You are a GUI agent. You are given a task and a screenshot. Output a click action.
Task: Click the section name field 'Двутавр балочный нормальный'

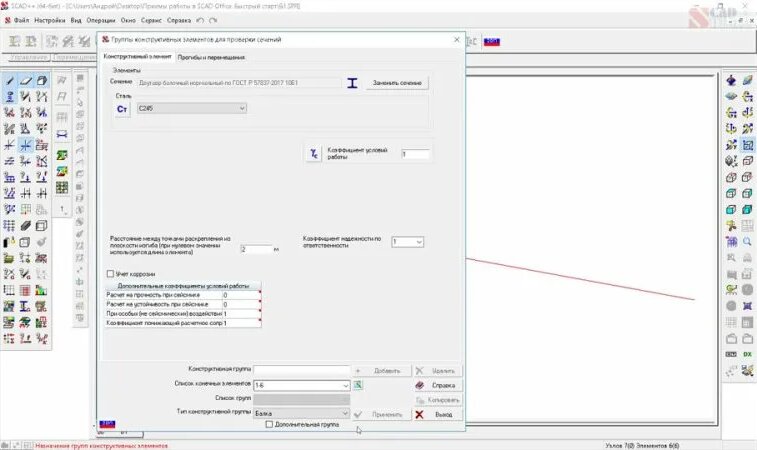(239, 83)
